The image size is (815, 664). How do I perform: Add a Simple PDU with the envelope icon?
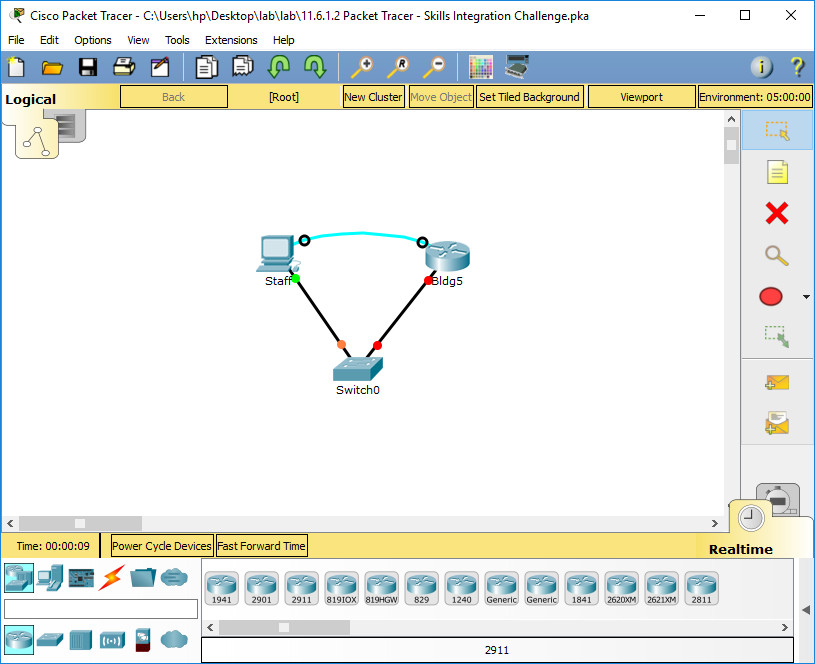[x=777, y=383]
